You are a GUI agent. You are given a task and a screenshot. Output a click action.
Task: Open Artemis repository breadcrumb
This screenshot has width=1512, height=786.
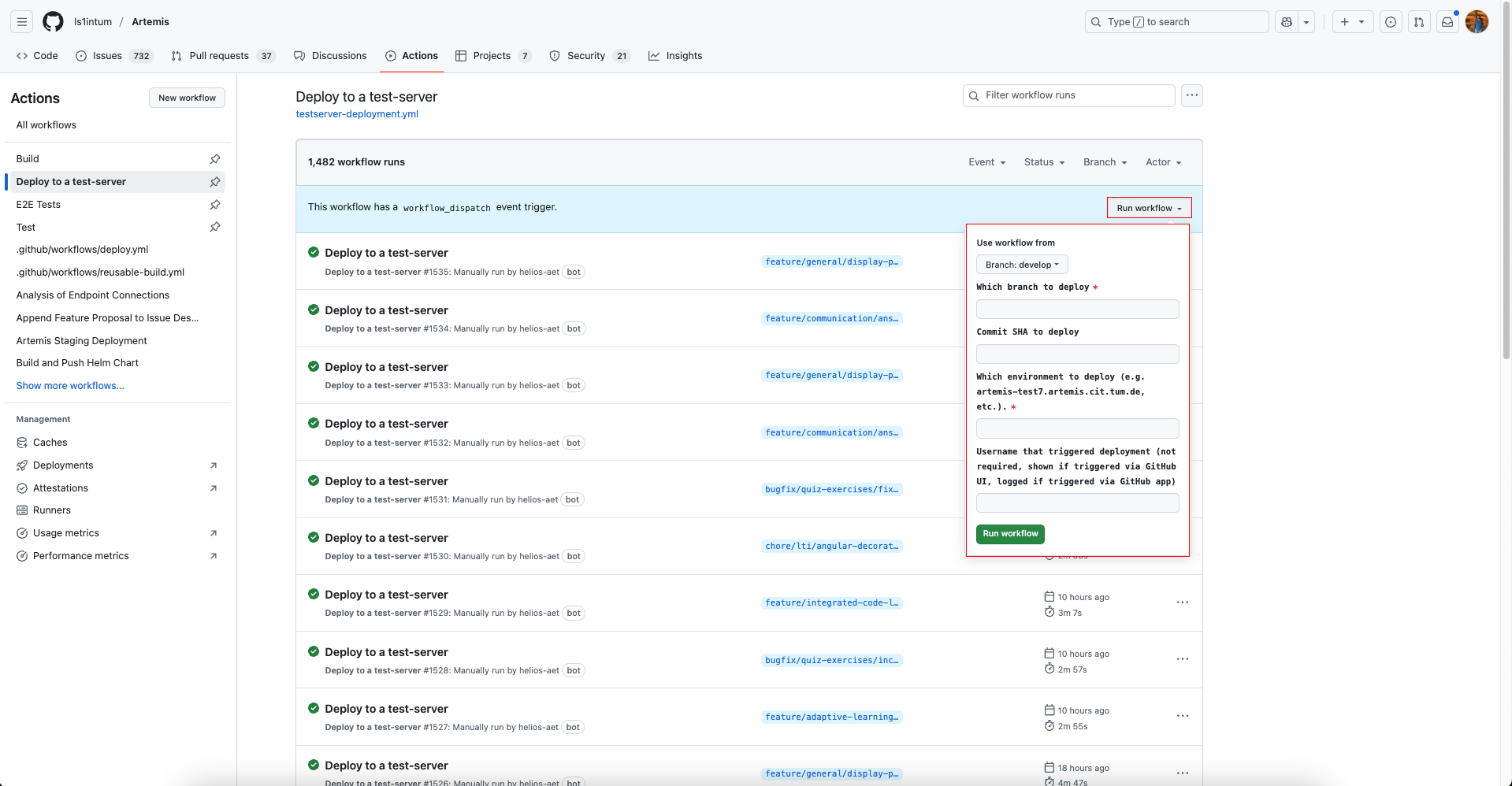tap(150, 22)
